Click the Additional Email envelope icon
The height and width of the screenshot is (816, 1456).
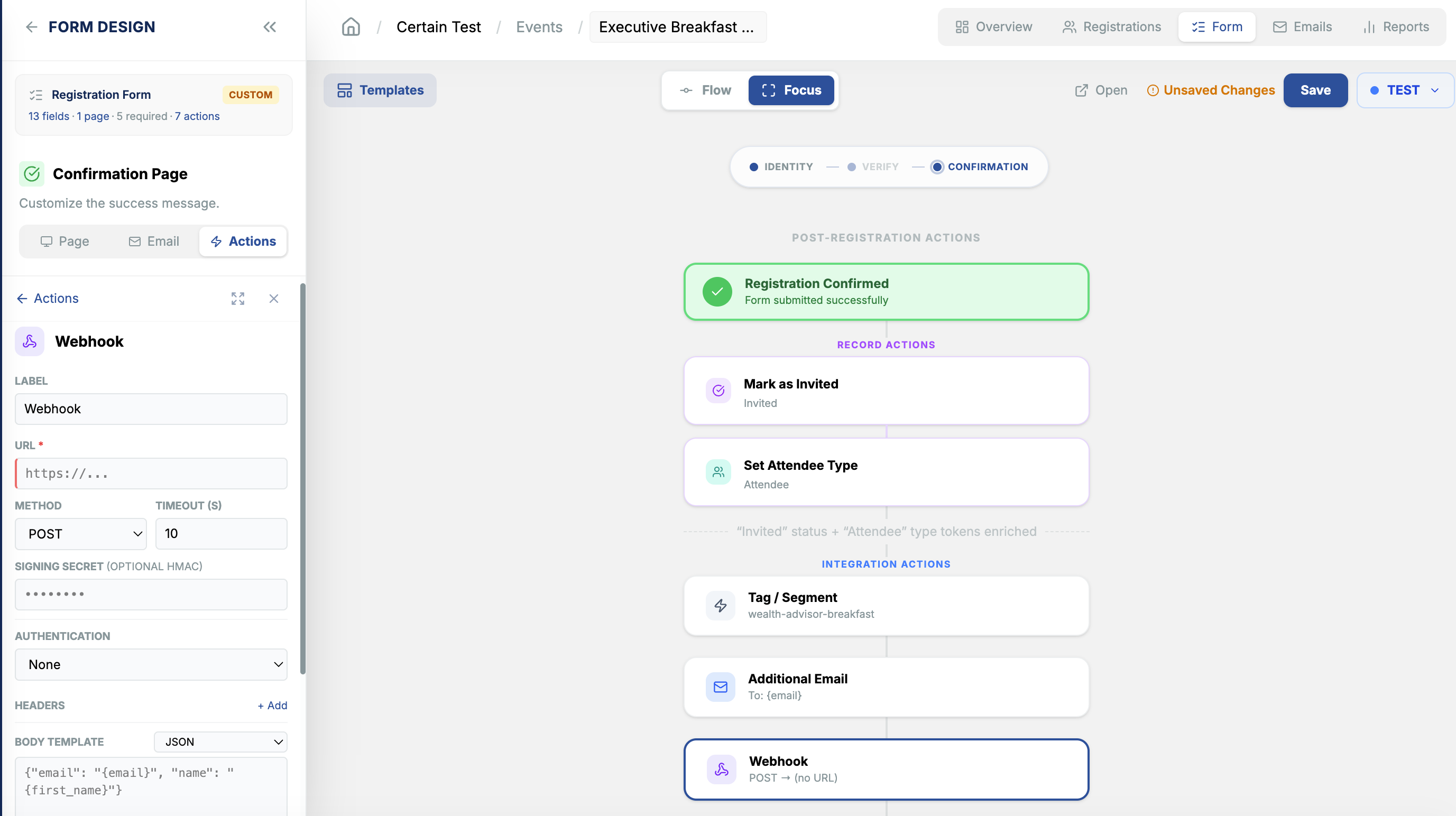(721, 687)
